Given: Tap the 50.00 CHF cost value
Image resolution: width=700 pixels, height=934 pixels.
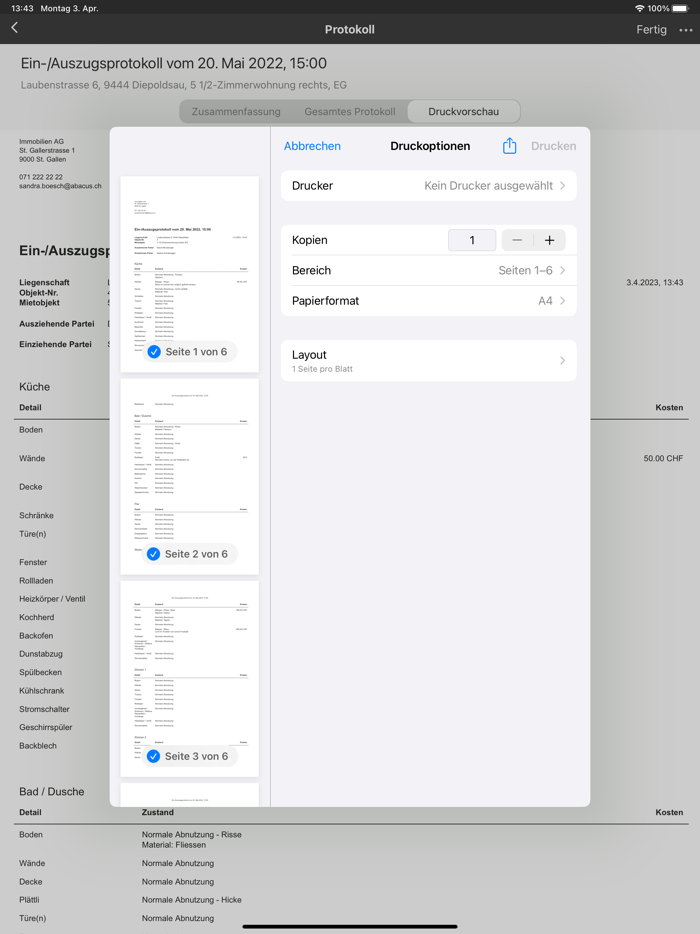Looking at the screenshot, I should [x=663, y=459].
